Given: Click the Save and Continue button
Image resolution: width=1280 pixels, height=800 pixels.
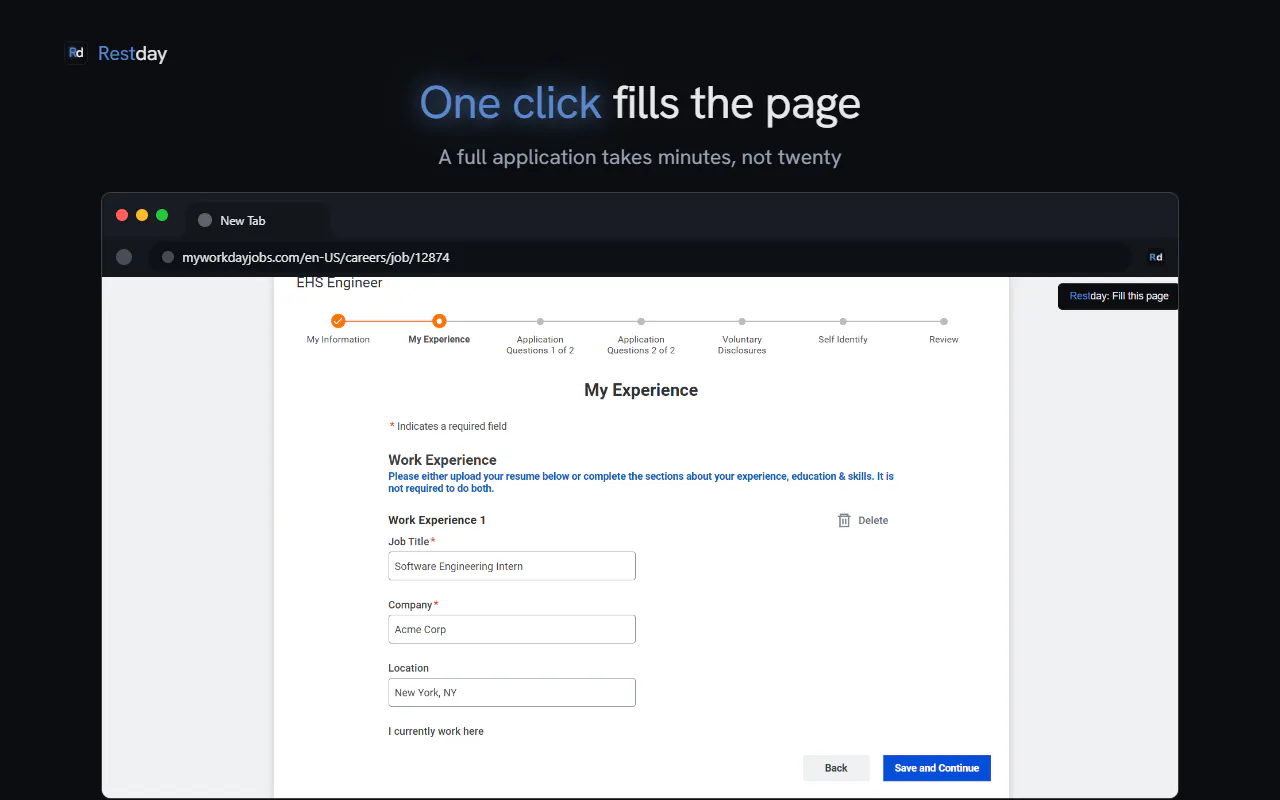Looking at the screenshot, I should pos(937,768).
